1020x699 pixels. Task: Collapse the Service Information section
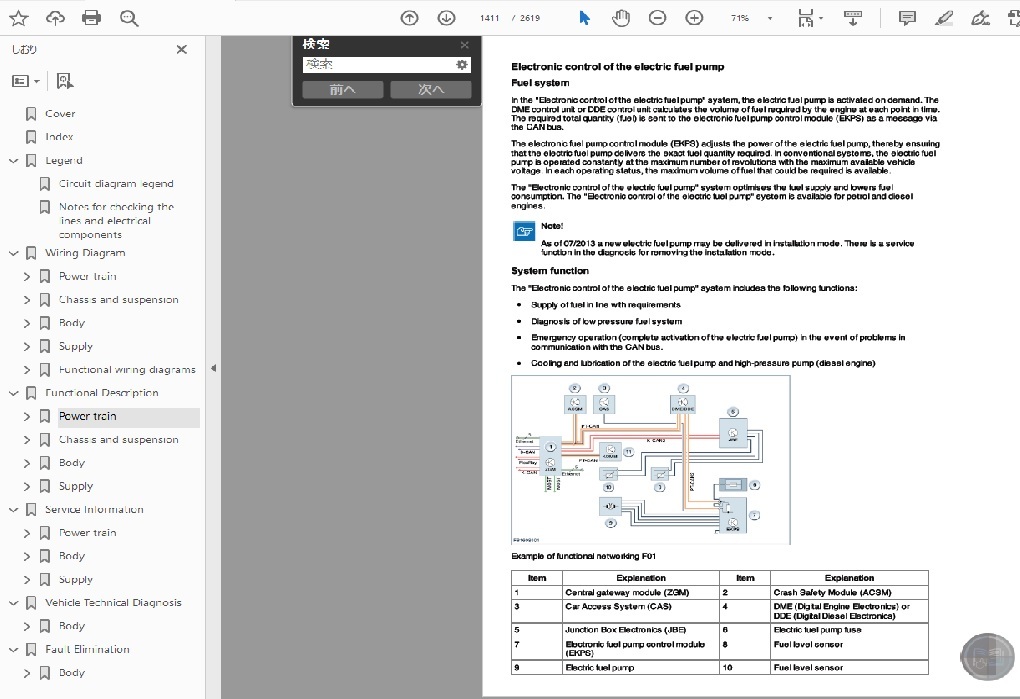coord(14,510)
